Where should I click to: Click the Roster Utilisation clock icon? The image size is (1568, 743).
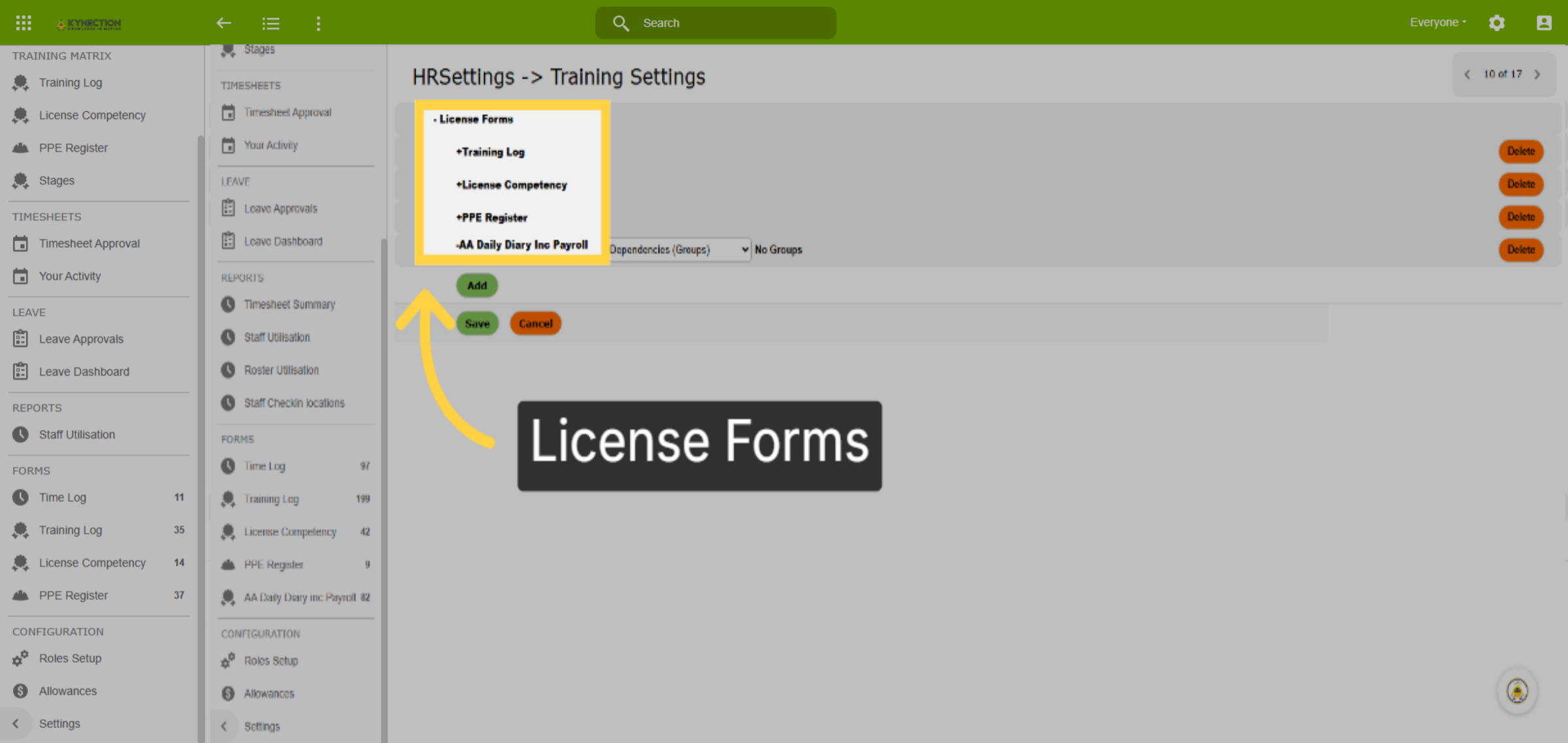(x=228, y=370)
